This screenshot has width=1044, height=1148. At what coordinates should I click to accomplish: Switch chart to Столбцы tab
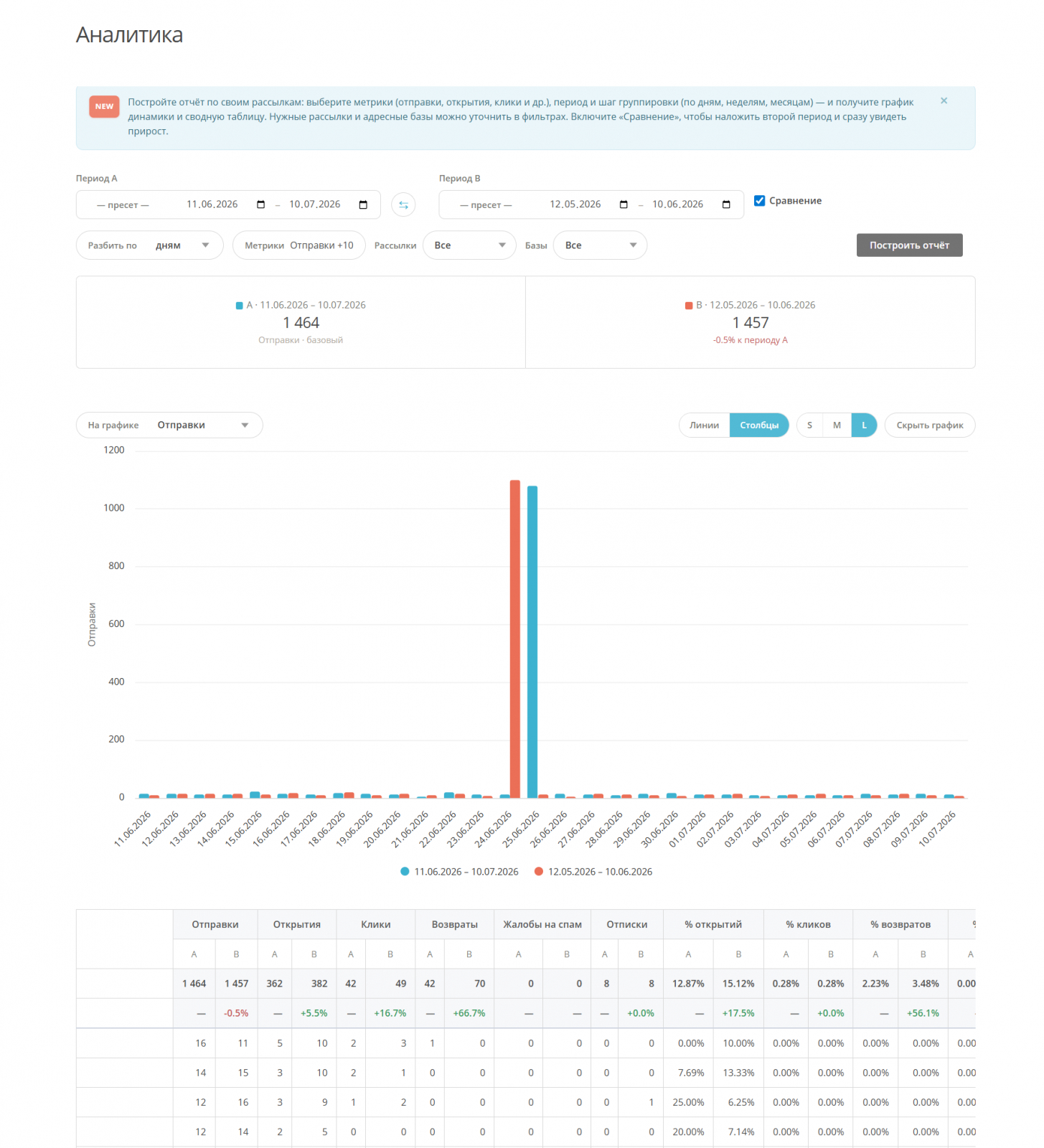[x=759, y=425]
